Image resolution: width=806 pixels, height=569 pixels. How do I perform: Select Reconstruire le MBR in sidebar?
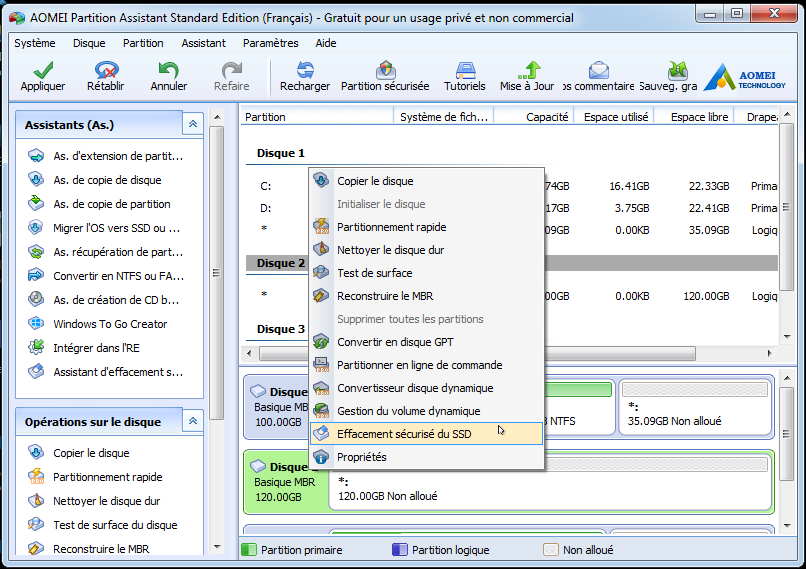89,548
